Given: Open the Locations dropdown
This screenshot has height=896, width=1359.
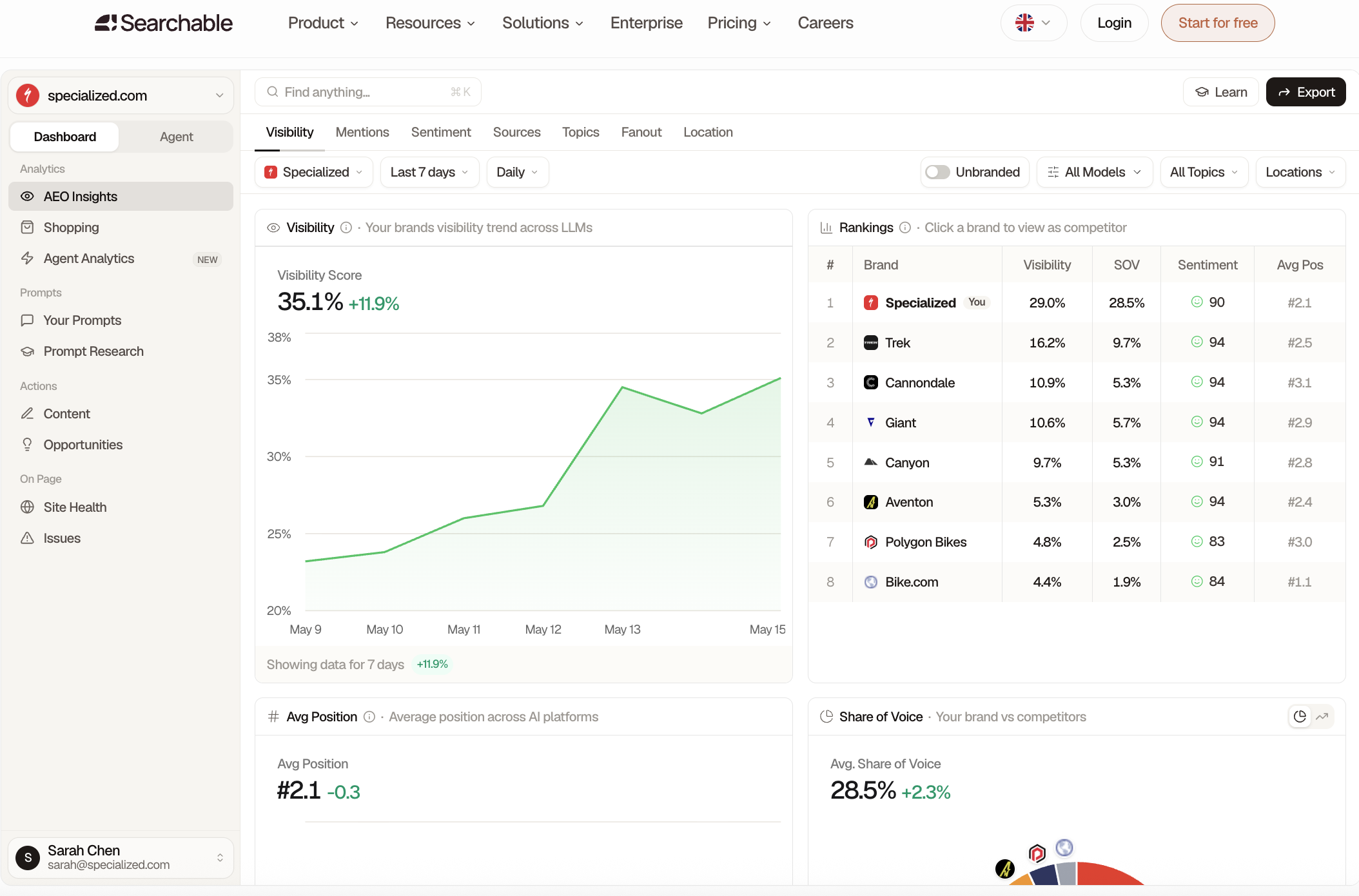Looking at the screenshot, I should click(x=1300, y=172).
